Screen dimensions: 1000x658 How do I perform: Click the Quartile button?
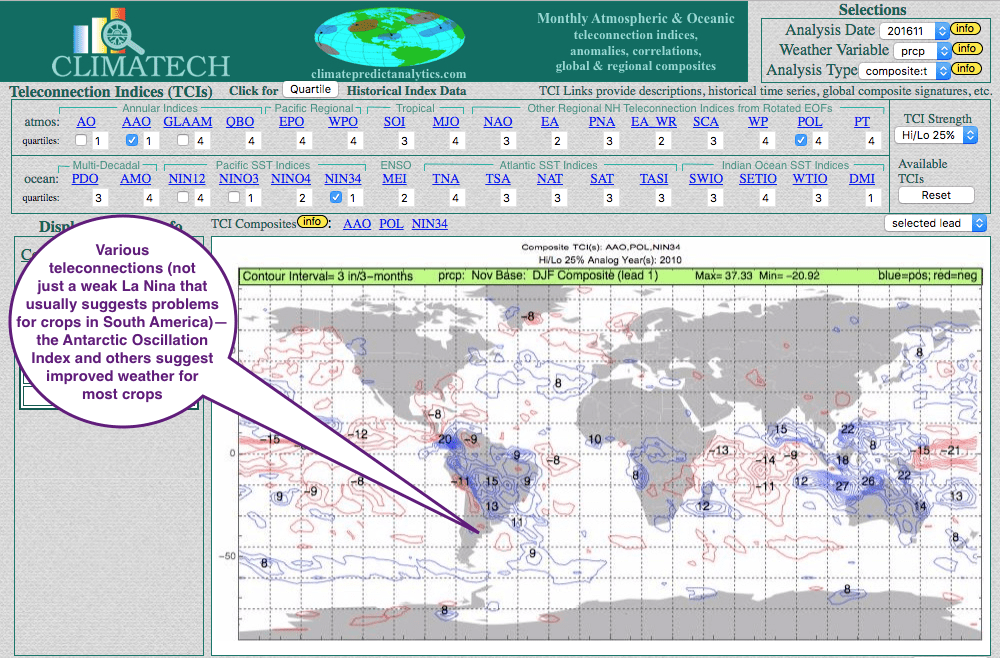(x=312, y=90)
